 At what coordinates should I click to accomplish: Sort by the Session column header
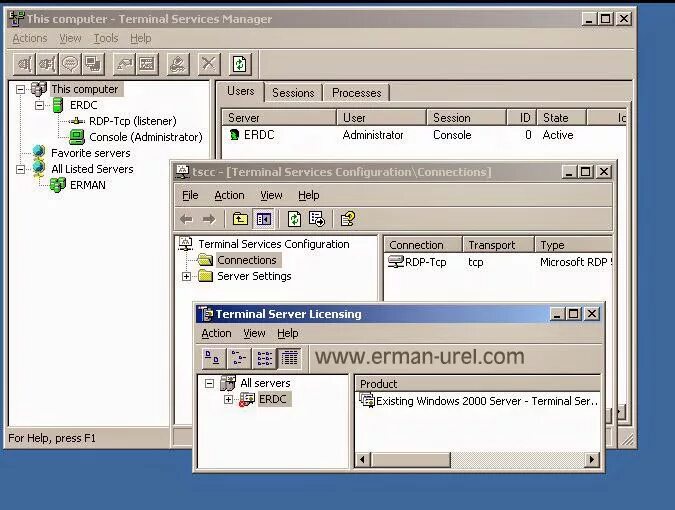(466, 117)
